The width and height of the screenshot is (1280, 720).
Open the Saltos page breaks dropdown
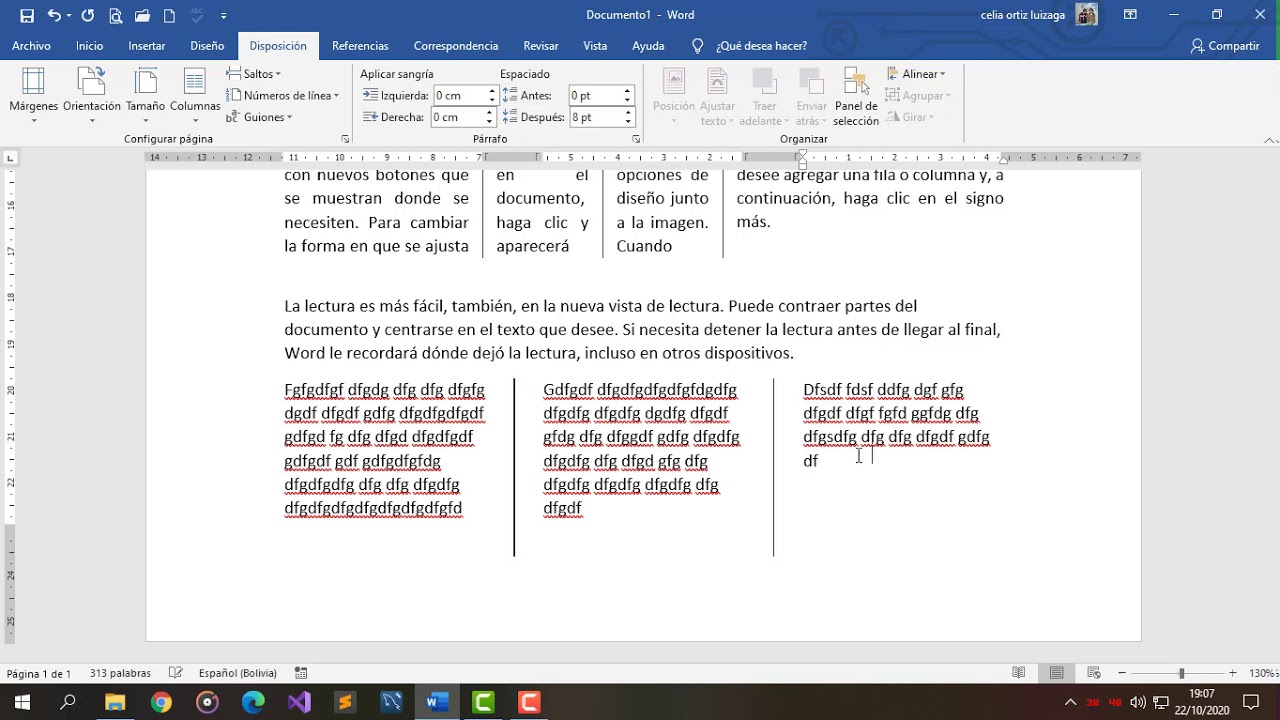pyautogui.click(x=254, y=74)
